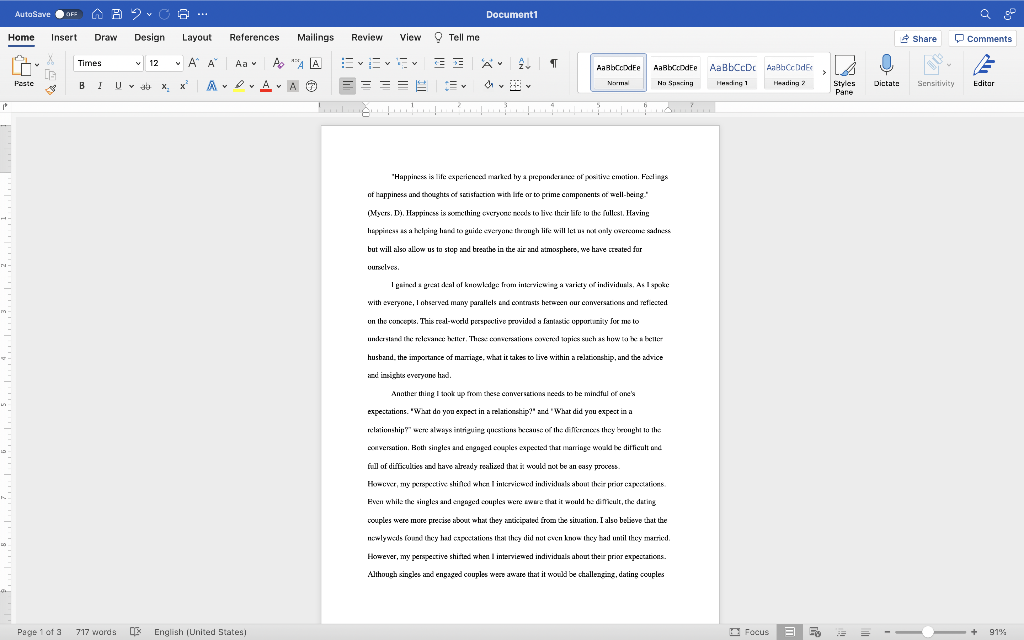Open the Editor pane
The image size is (1024, 640).
point(983,70)
